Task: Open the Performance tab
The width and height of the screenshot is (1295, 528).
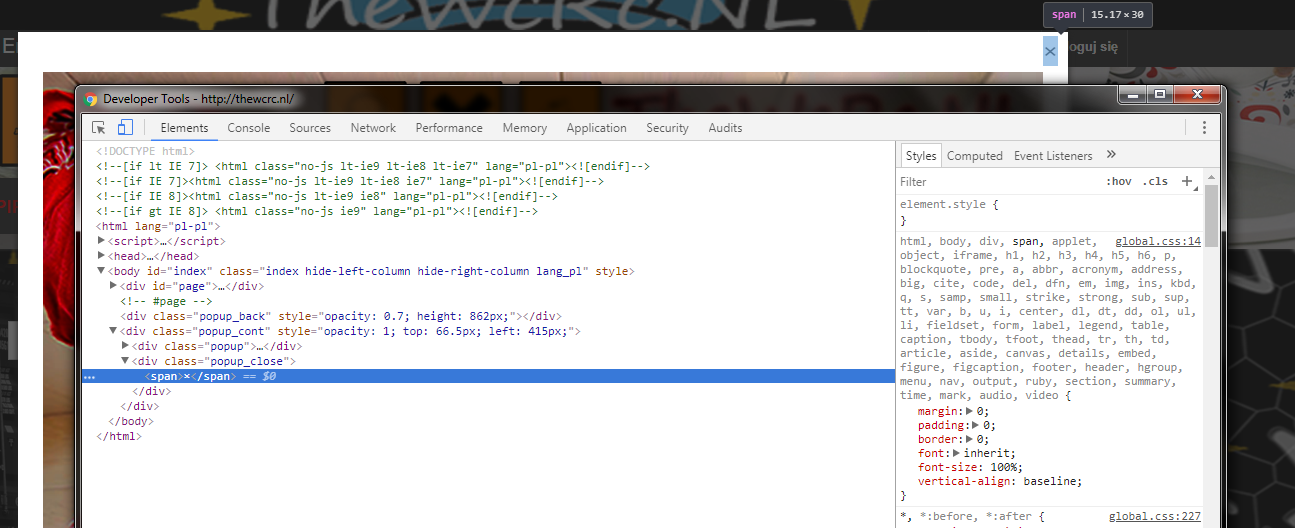Action: tap(449, 128)
